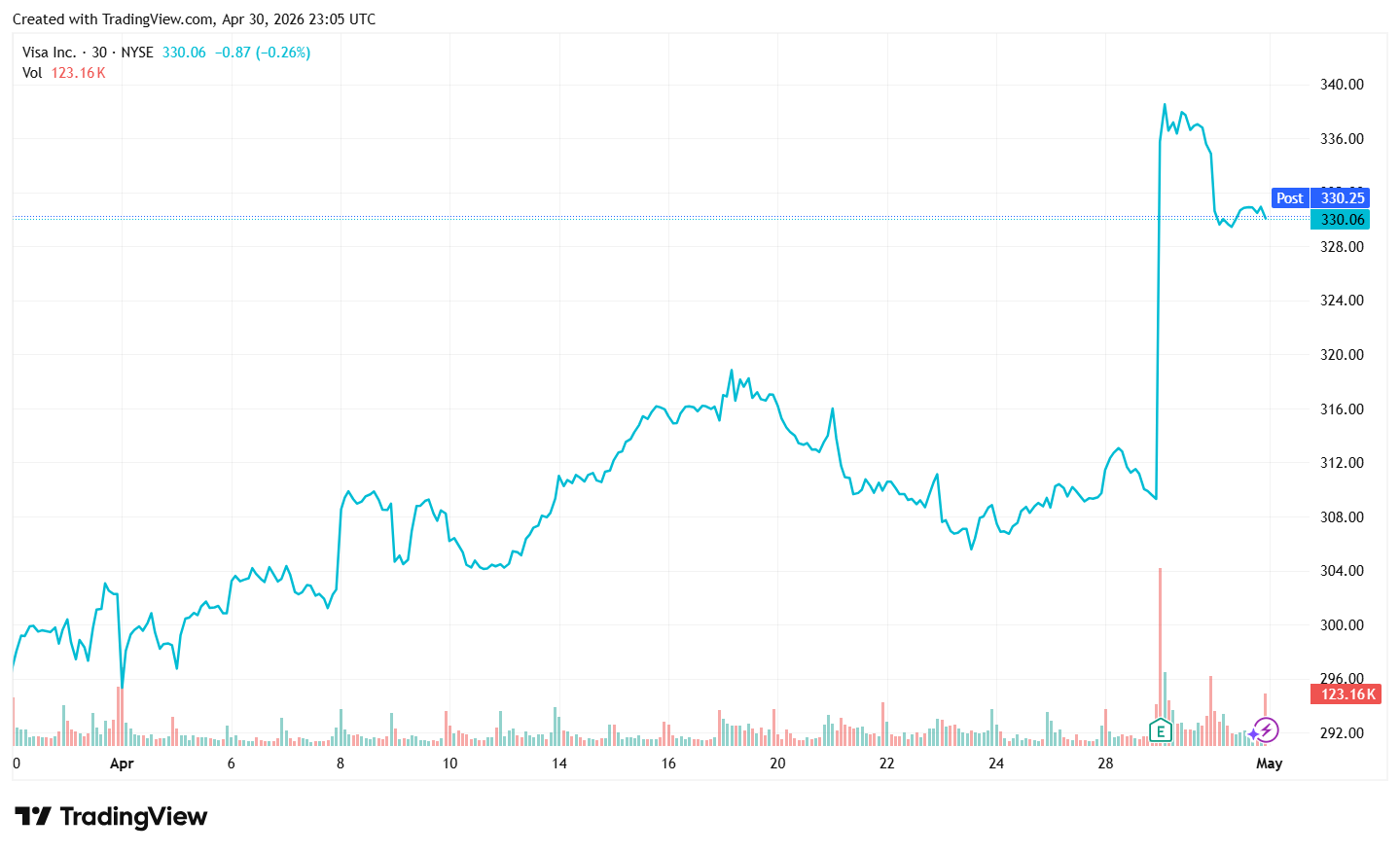Click the "22" date label on the time axis

coord(887,764)
